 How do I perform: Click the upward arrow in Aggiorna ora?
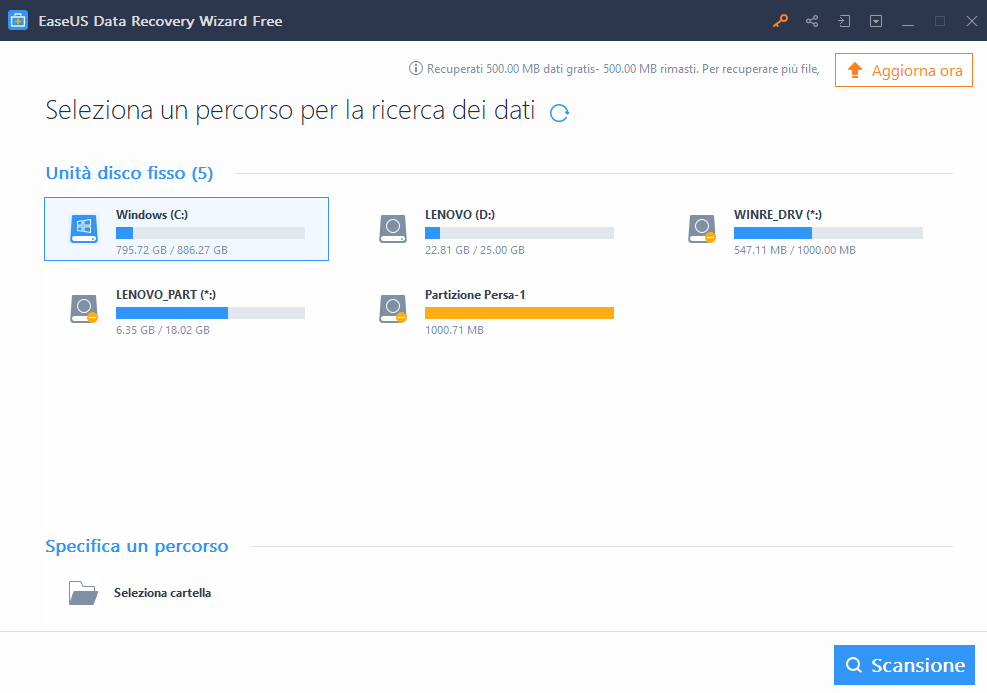click(854, 70)
